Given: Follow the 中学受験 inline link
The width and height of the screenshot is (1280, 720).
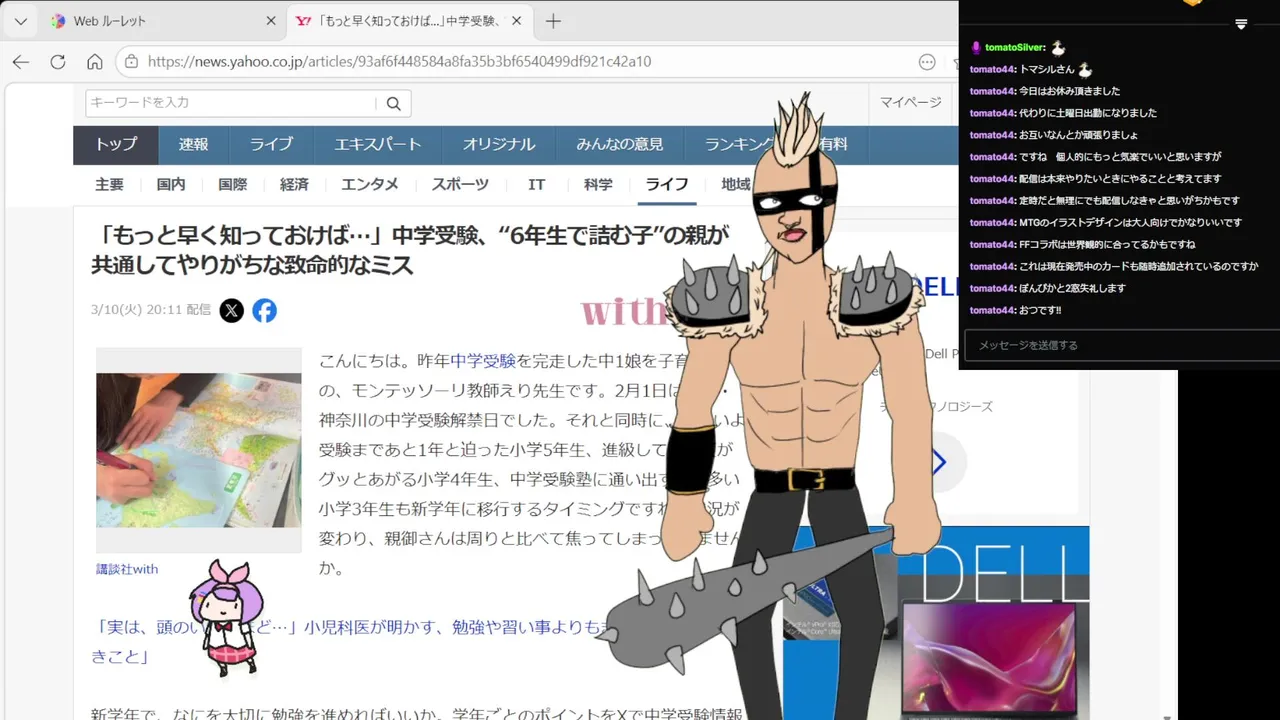Looking at the screenshot, I should pyautogui.click(x=483, y=361).
